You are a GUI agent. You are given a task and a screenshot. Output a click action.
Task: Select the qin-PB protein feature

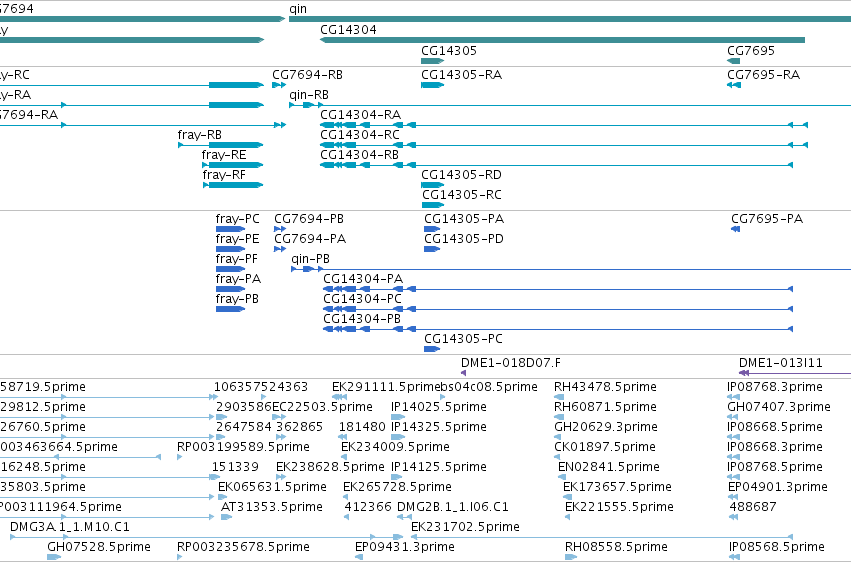571,269
